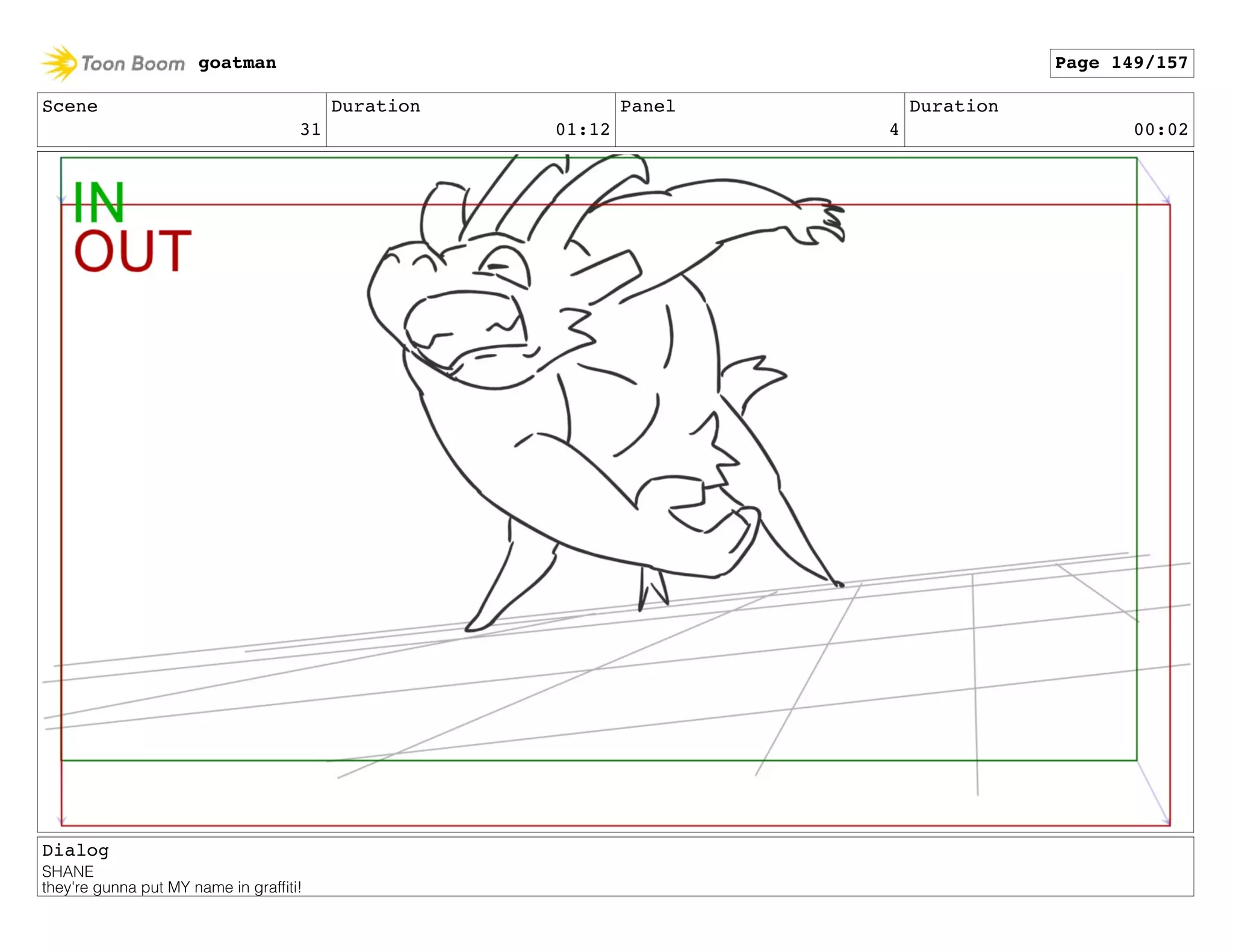1233x952 pixels.
Task: Click the dialog line about graffiti
Action: (172, 888)
